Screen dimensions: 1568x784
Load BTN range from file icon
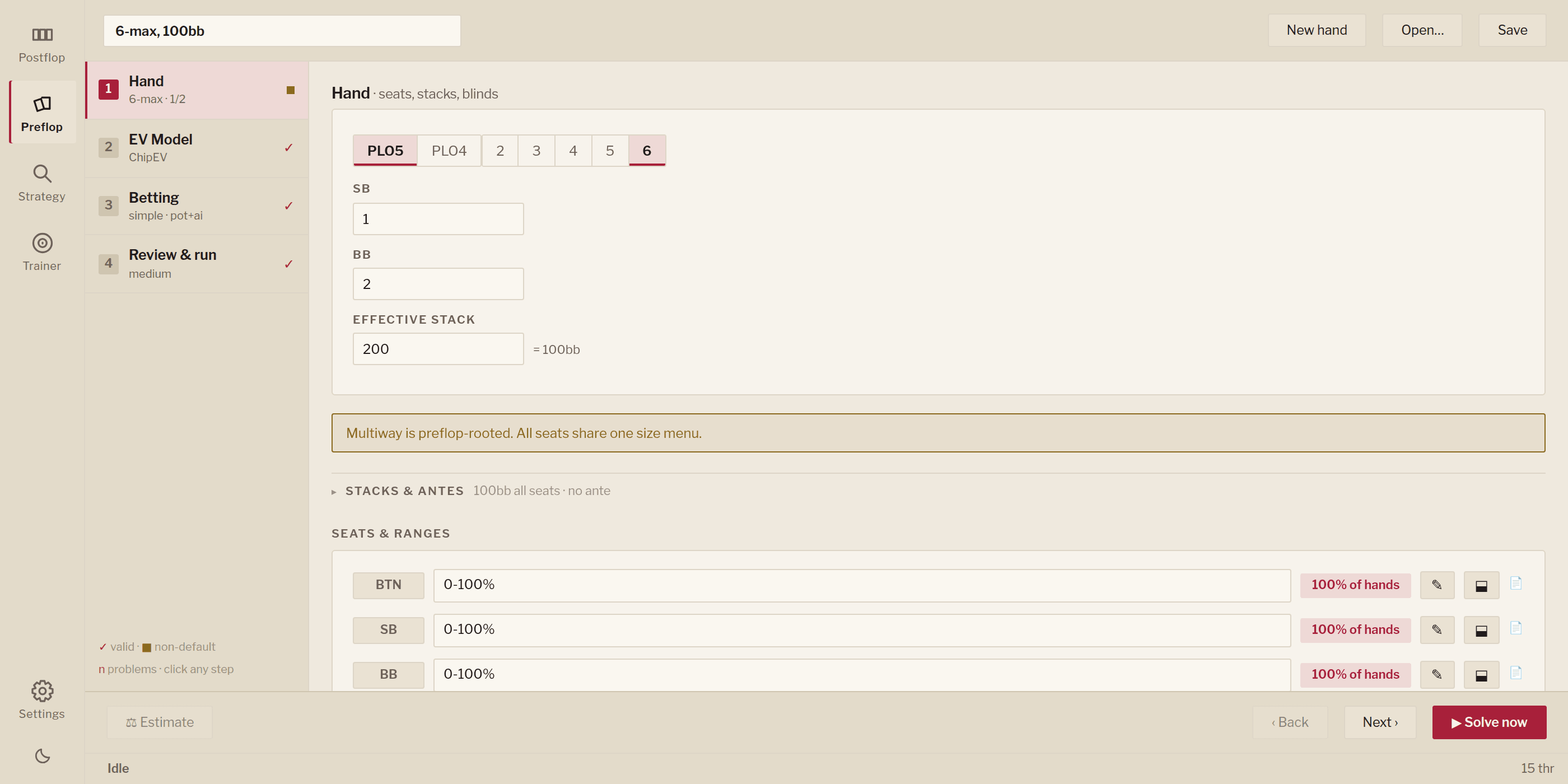point(1516,583)
